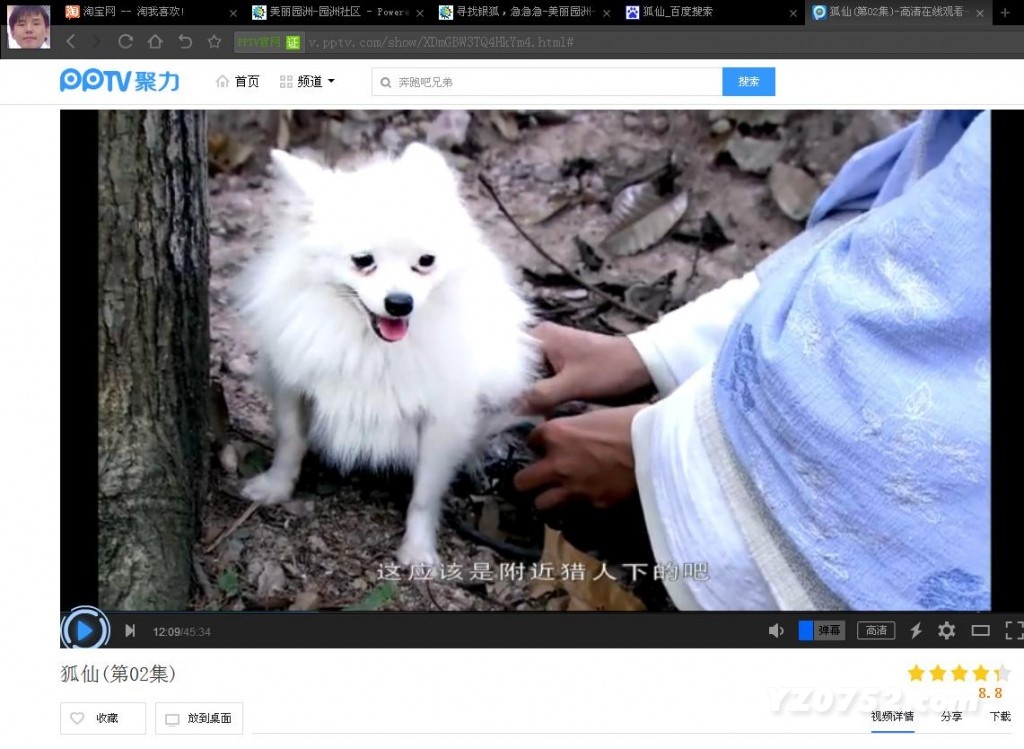This screenshot has height=749, width=1024.
Task: Go to 首页 home link
Action: click(238, 82)
